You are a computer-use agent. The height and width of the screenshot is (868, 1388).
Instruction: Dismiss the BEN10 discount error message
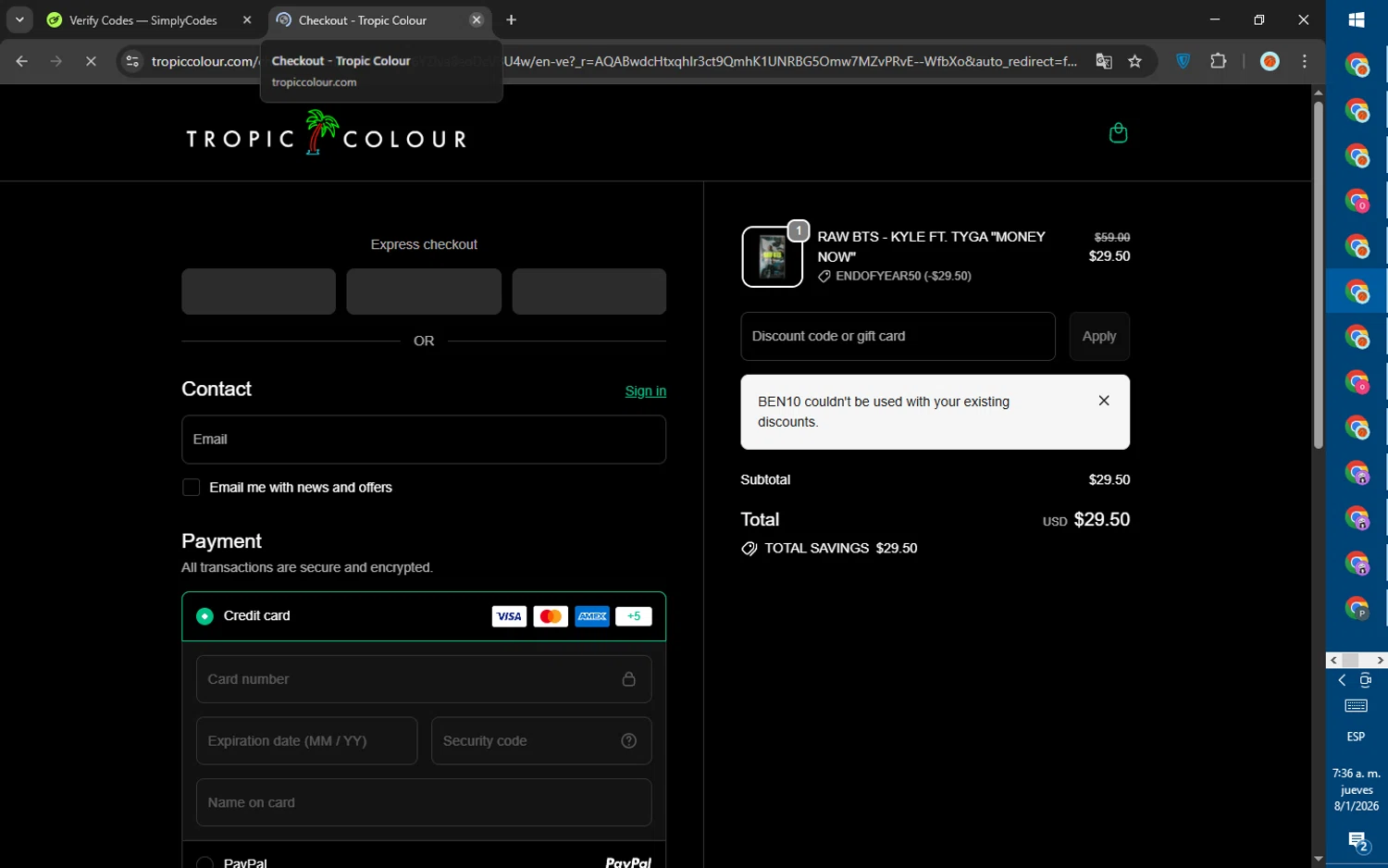tap(1104, 401)
